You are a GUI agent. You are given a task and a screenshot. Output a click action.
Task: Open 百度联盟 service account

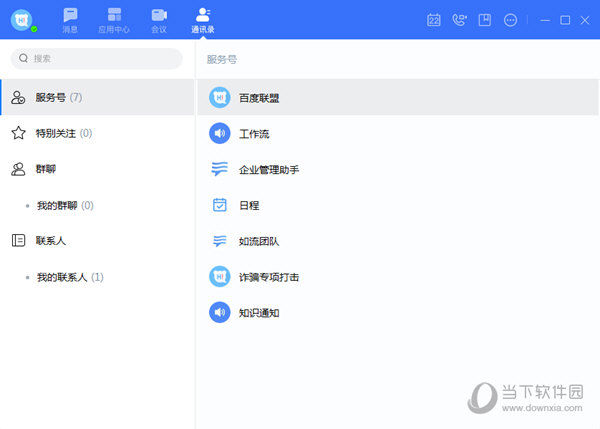pos(398,98)
